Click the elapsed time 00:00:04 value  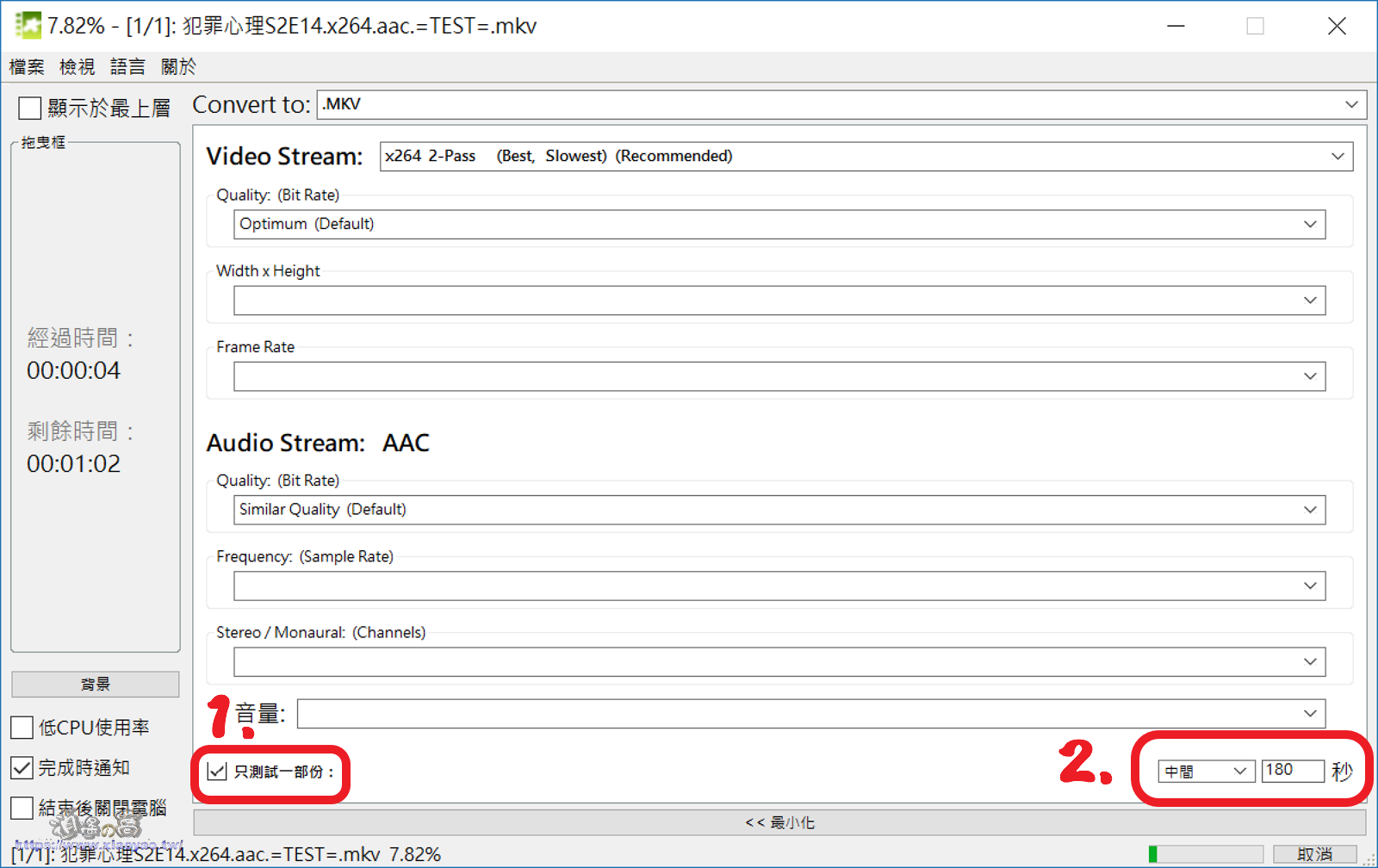74,371
